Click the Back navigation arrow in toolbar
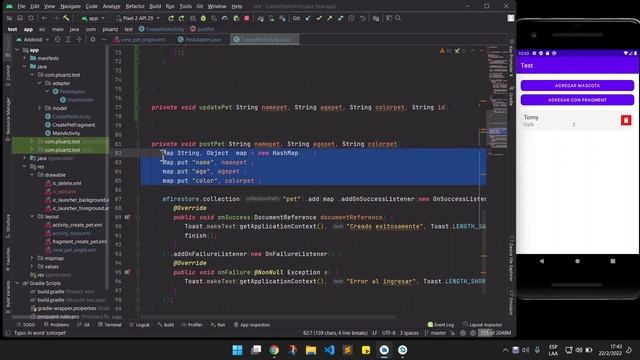Image resolution: width=640 pixels, height=360 pixels. pos(44,18)
